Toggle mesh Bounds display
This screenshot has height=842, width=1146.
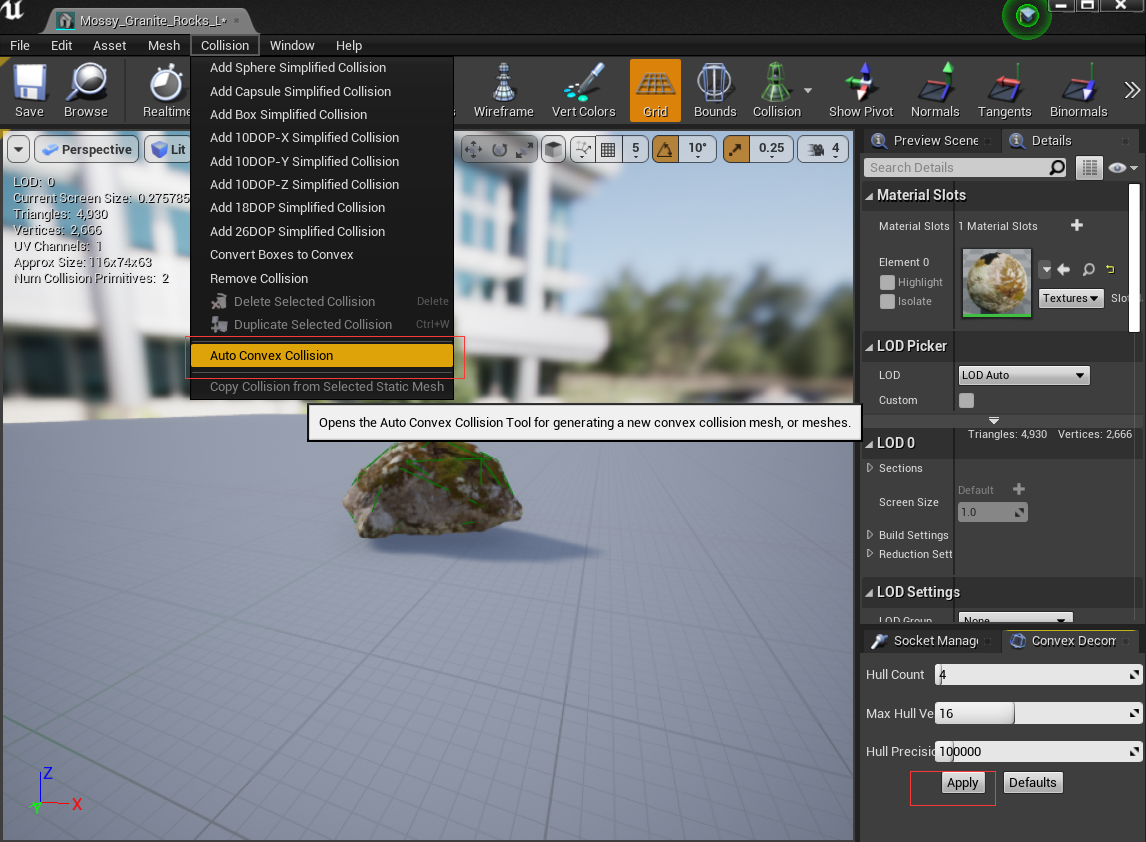(714, 90)
